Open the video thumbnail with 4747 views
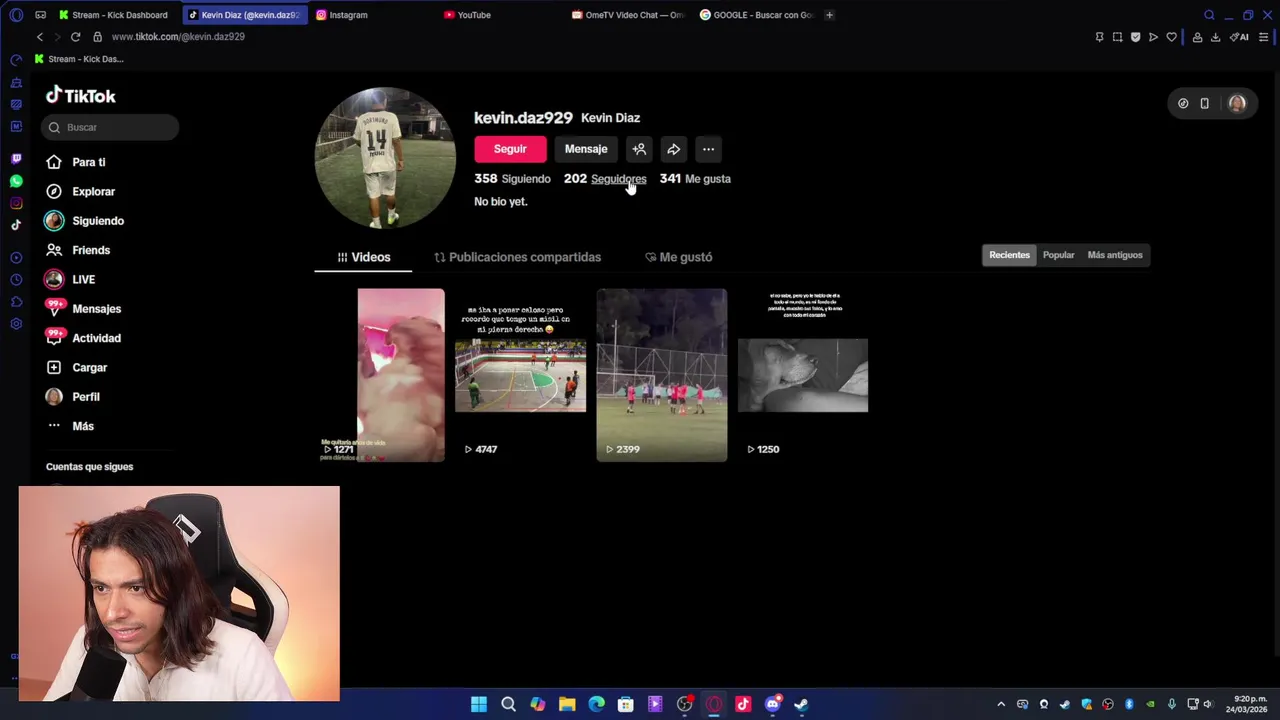 521,375
